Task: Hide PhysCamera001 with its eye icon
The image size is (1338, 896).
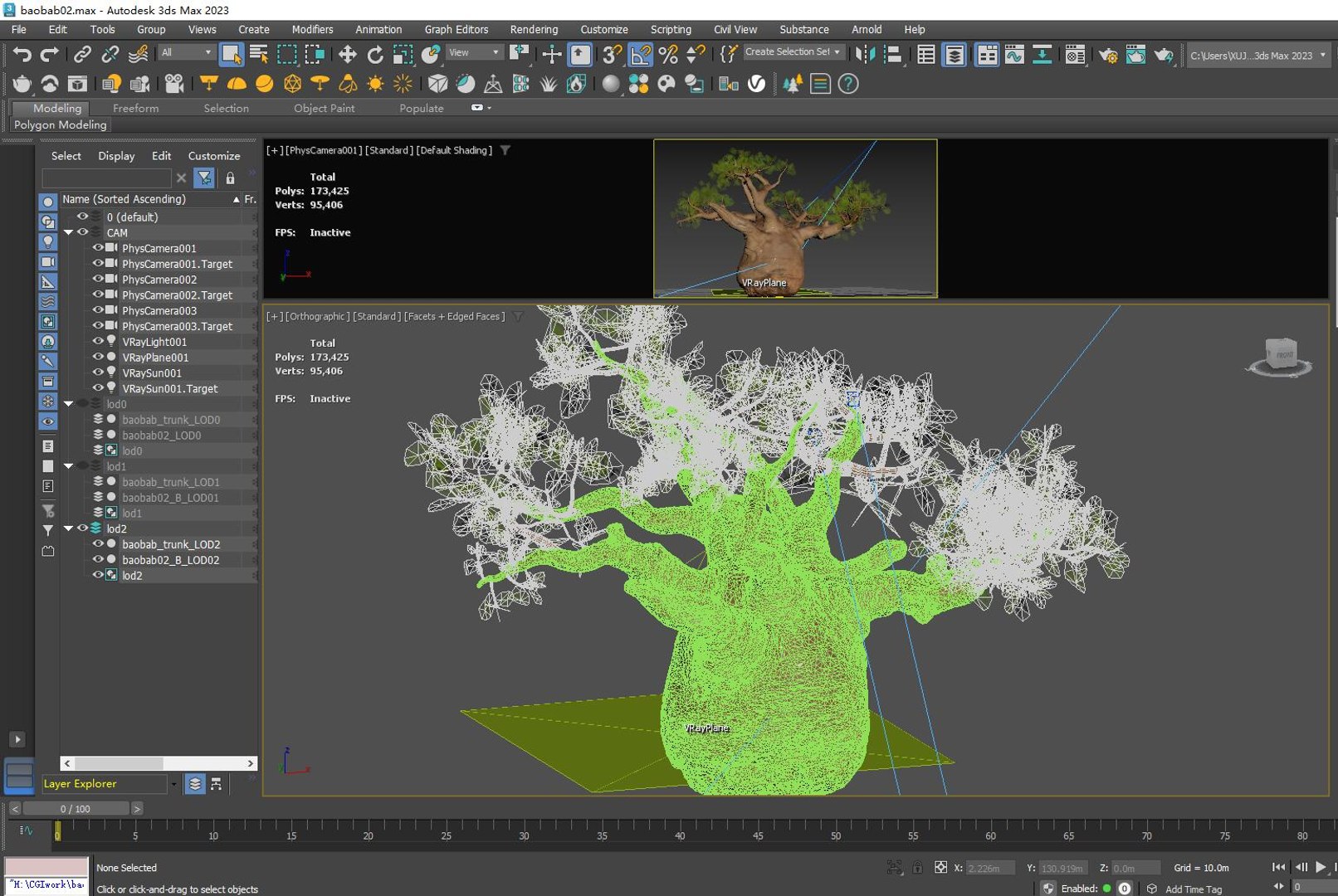Action: pos(97,248)
